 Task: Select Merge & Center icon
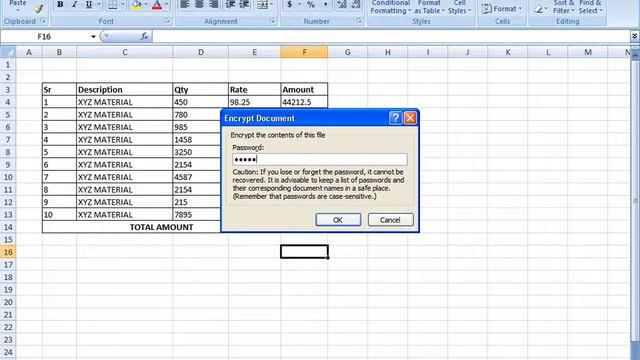point(262,4)
